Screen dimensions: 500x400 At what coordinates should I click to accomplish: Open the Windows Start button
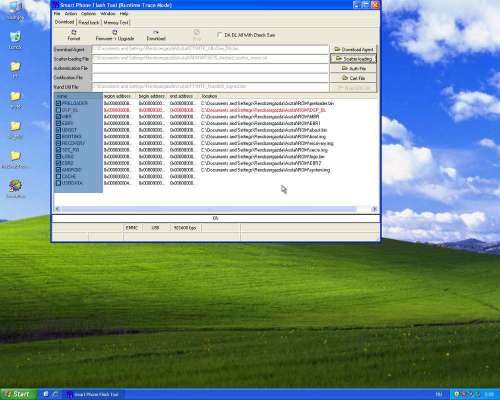coord(18,394)
